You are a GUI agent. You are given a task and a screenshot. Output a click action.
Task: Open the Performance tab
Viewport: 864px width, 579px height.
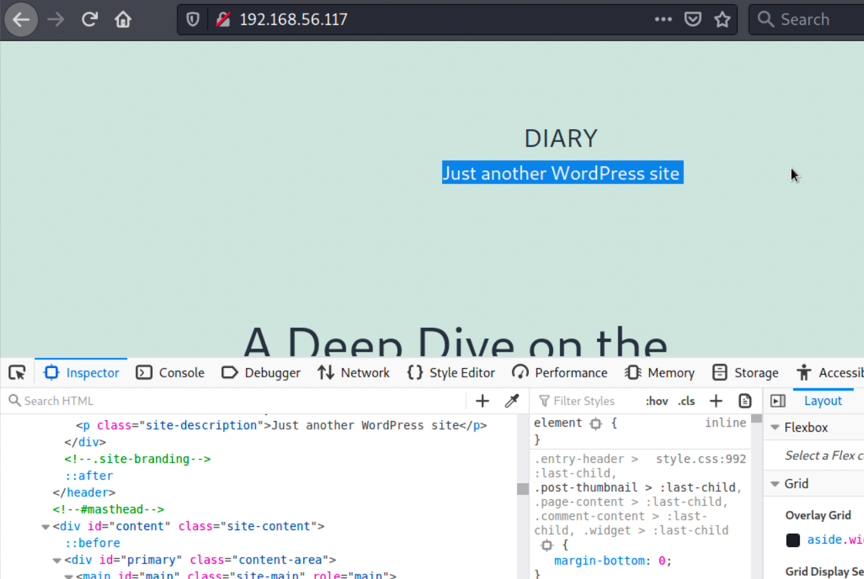[x=560, y=373]
